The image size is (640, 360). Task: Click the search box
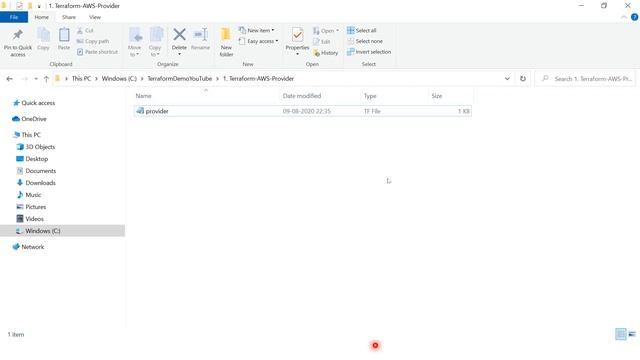(585, 79)
